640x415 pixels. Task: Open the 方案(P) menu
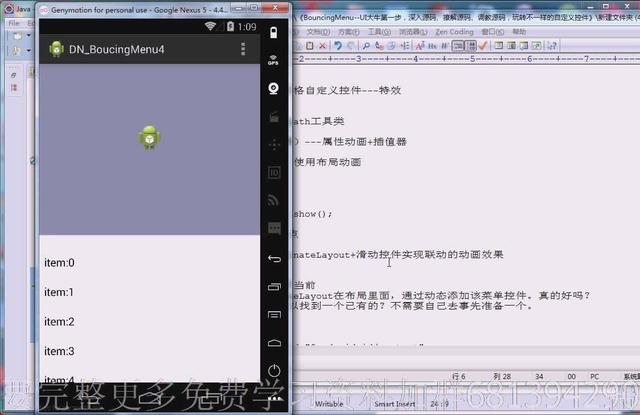[349, 32]
